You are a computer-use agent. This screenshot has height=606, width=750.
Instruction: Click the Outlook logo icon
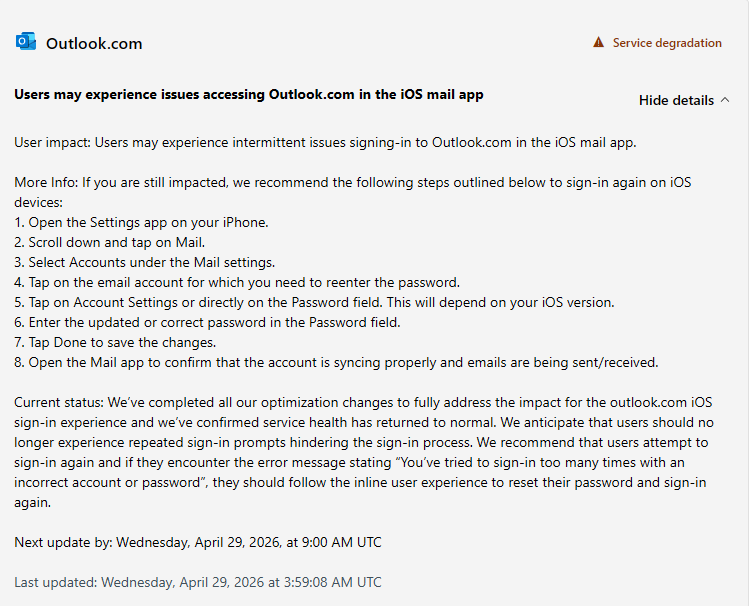pyautogui.click(x=26, y=42)
